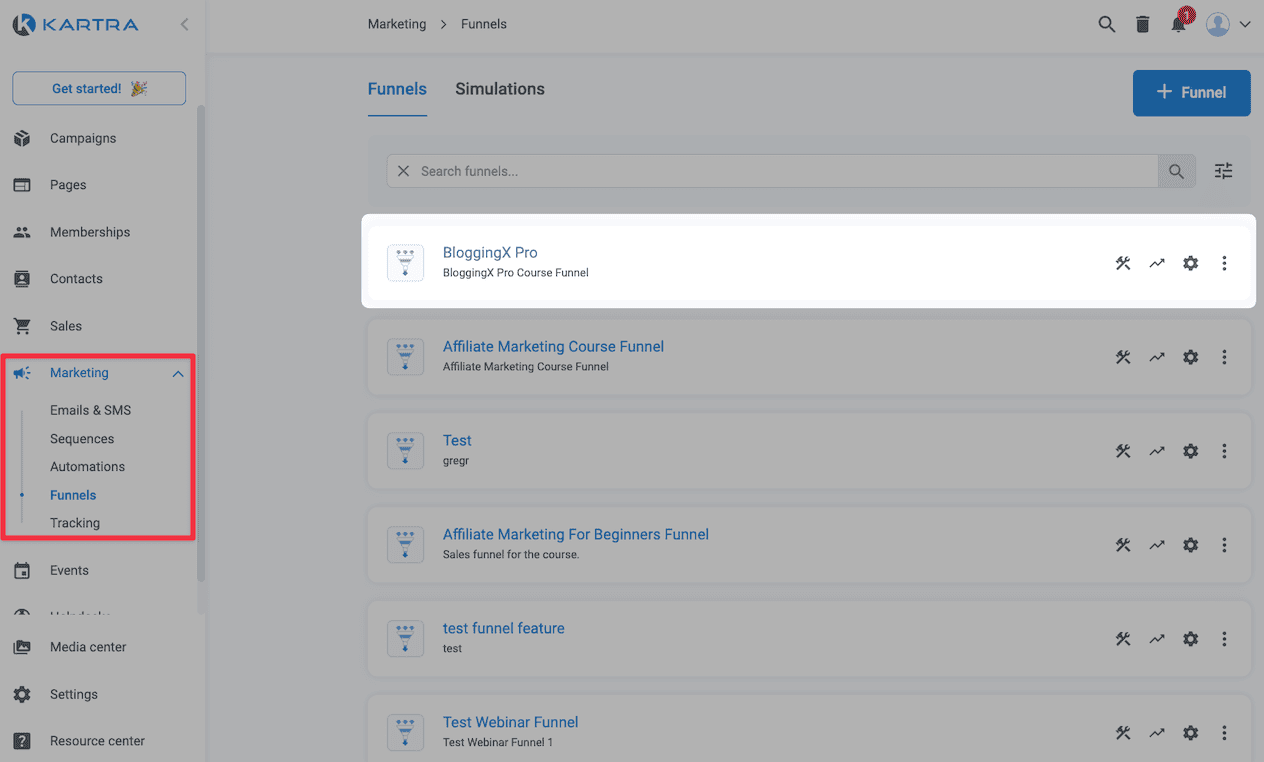Open the top bar search magnifier
The height and width of the screenshot is (762, 1264).
click(x=1106, y=24)
